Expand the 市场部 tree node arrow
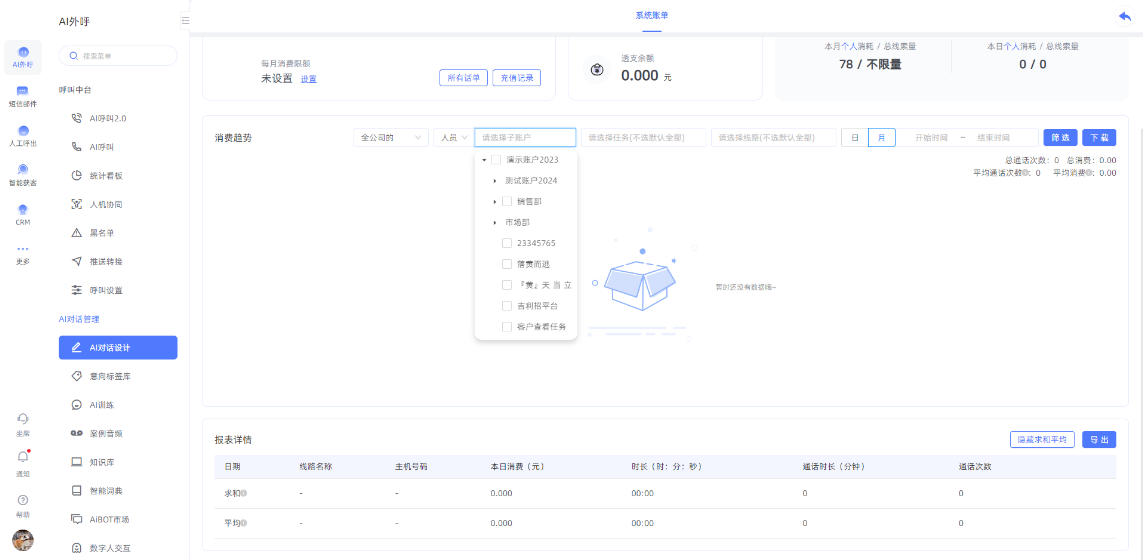The image size is (1143, 560). pos(494,222)
